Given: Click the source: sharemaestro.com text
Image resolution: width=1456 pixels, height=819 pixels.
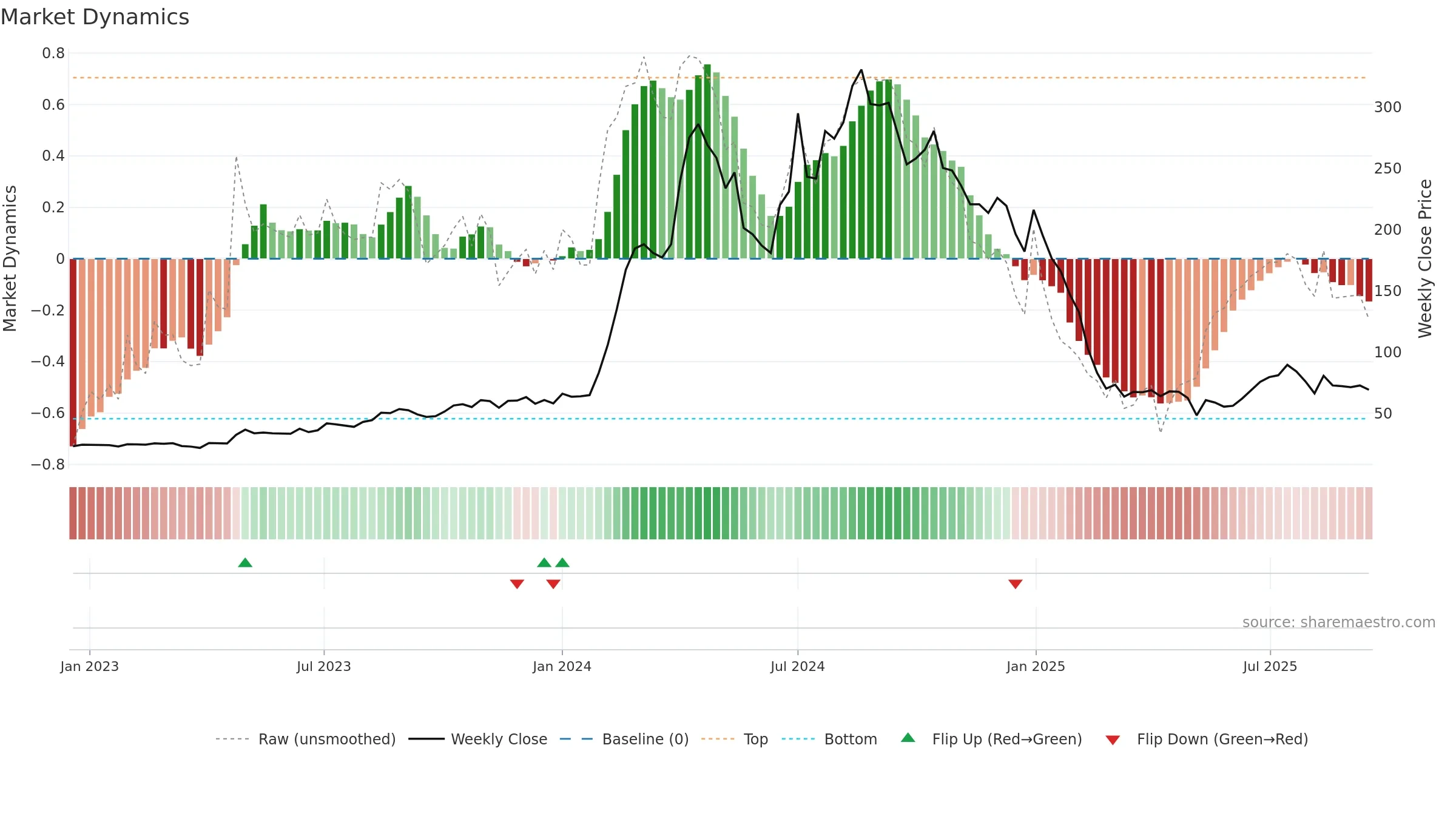Looking at the screenshot, I should click(x=1339, y=622).
